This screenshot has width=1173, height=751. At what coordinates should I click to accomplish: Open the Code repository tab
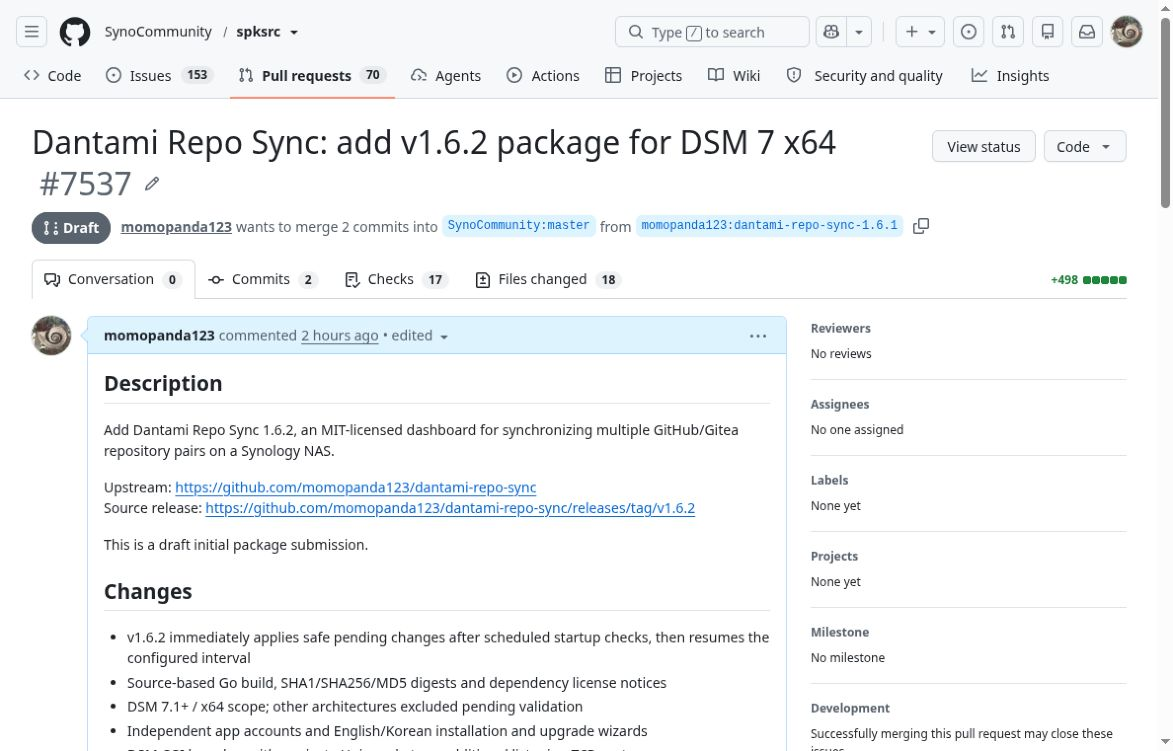point(52,76)
